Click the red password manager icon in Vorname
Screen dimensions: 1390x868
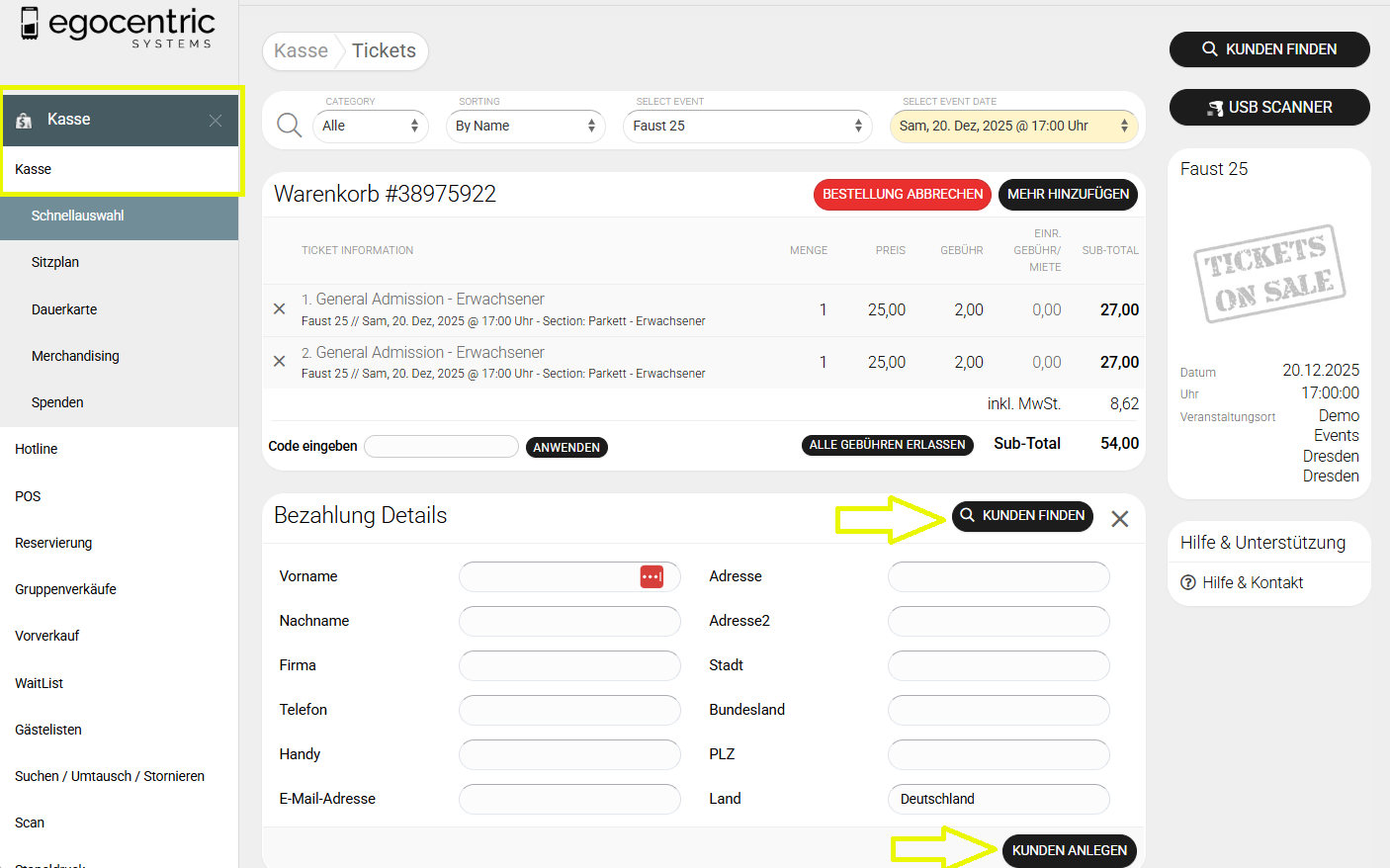(x=652, y=576)
